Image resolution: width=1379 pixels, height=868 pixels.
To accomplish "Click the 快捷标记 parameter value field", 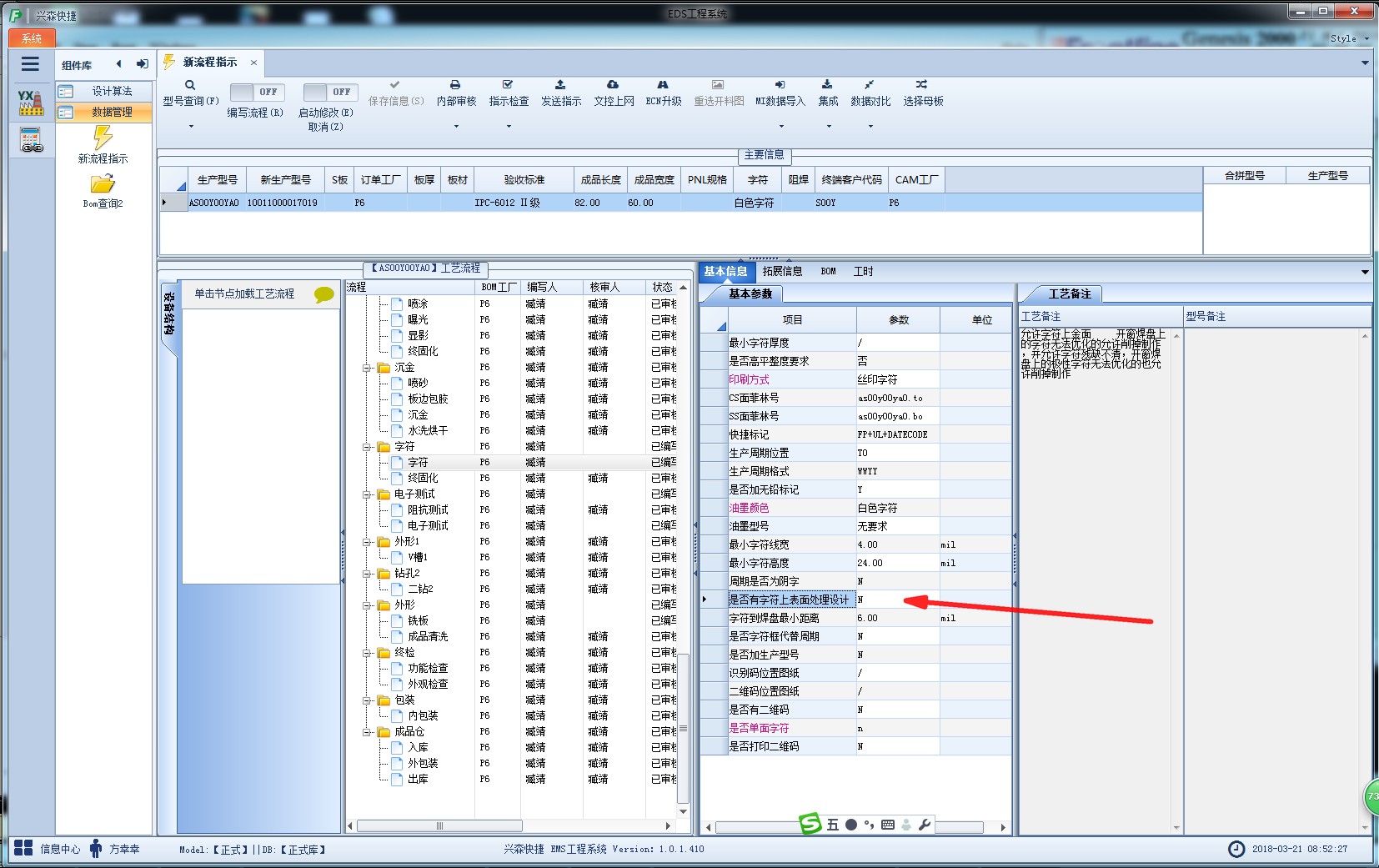I will 897,434.
